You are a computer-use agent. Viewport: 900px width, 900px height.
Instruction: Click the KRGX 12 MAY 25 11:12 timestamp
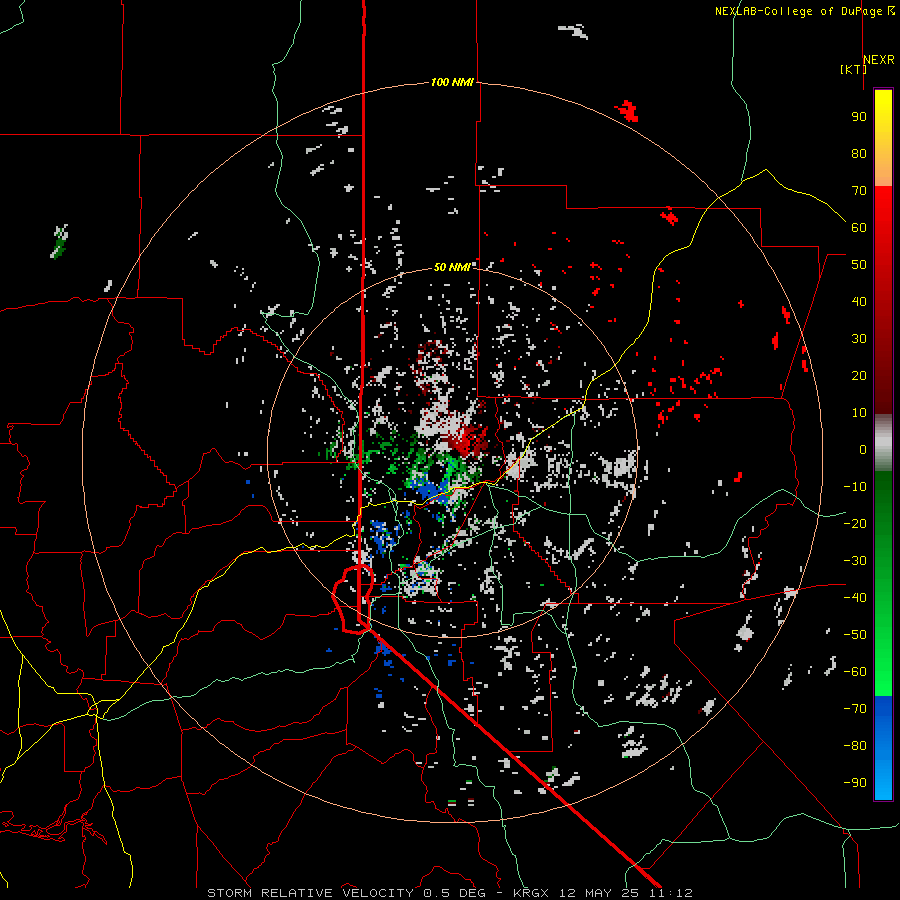pyautogui.click(x=603, y=893)
